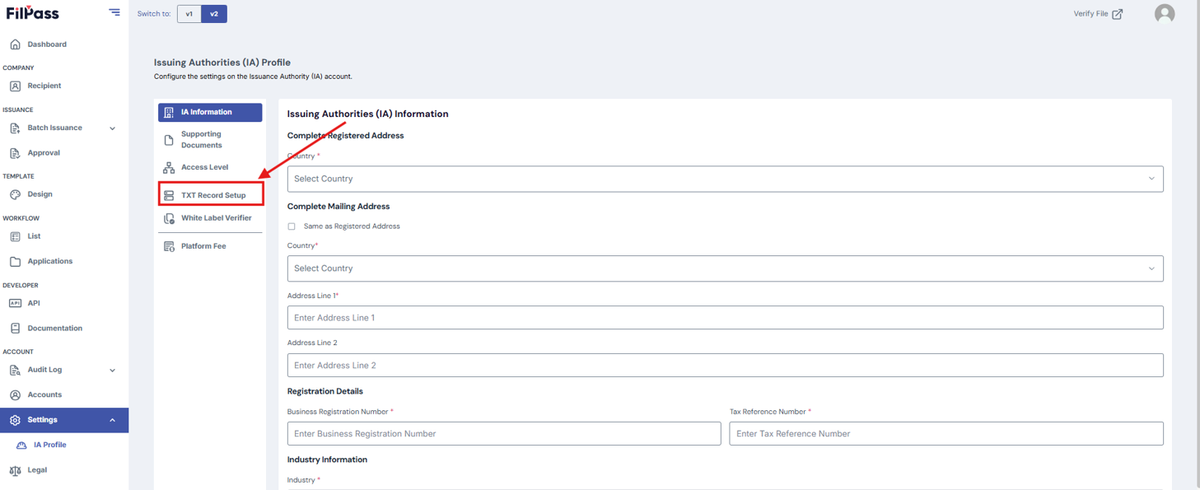Open the White Label Verifier section
Viewport: 1200px width, 490px height.
[x=210, y=218]
